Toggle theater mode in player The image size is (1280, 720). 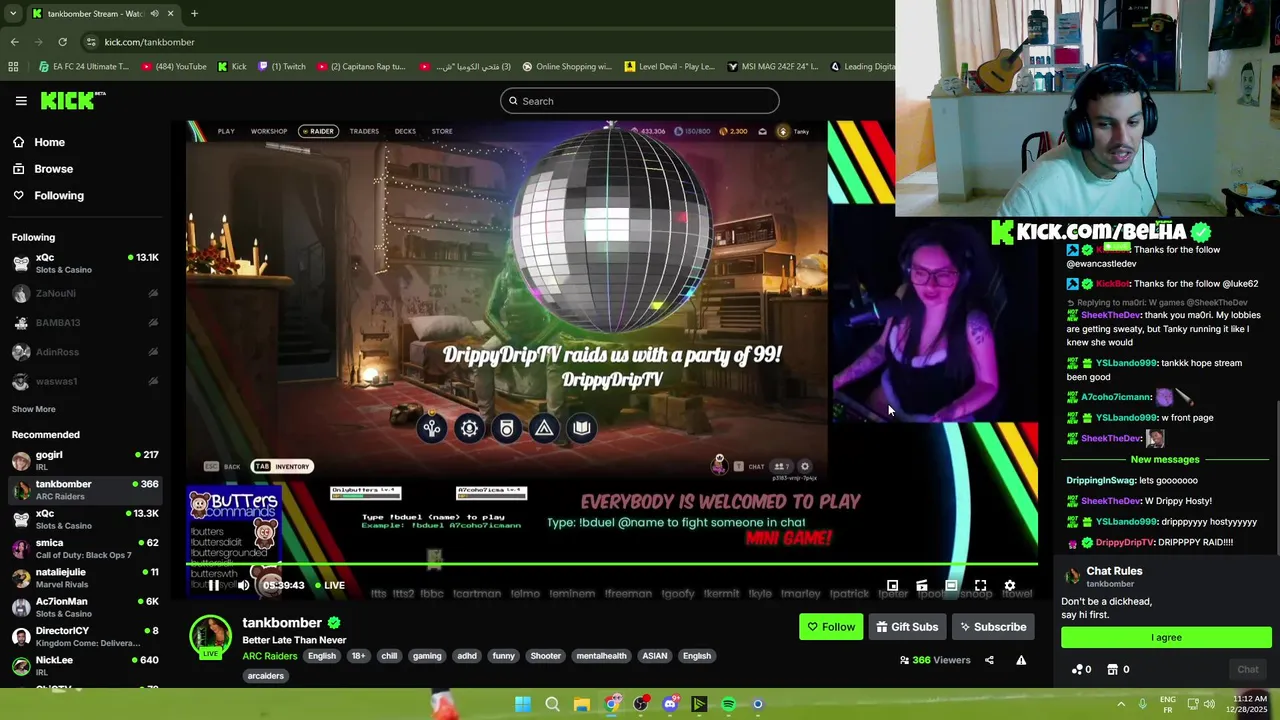pos(951,585)
